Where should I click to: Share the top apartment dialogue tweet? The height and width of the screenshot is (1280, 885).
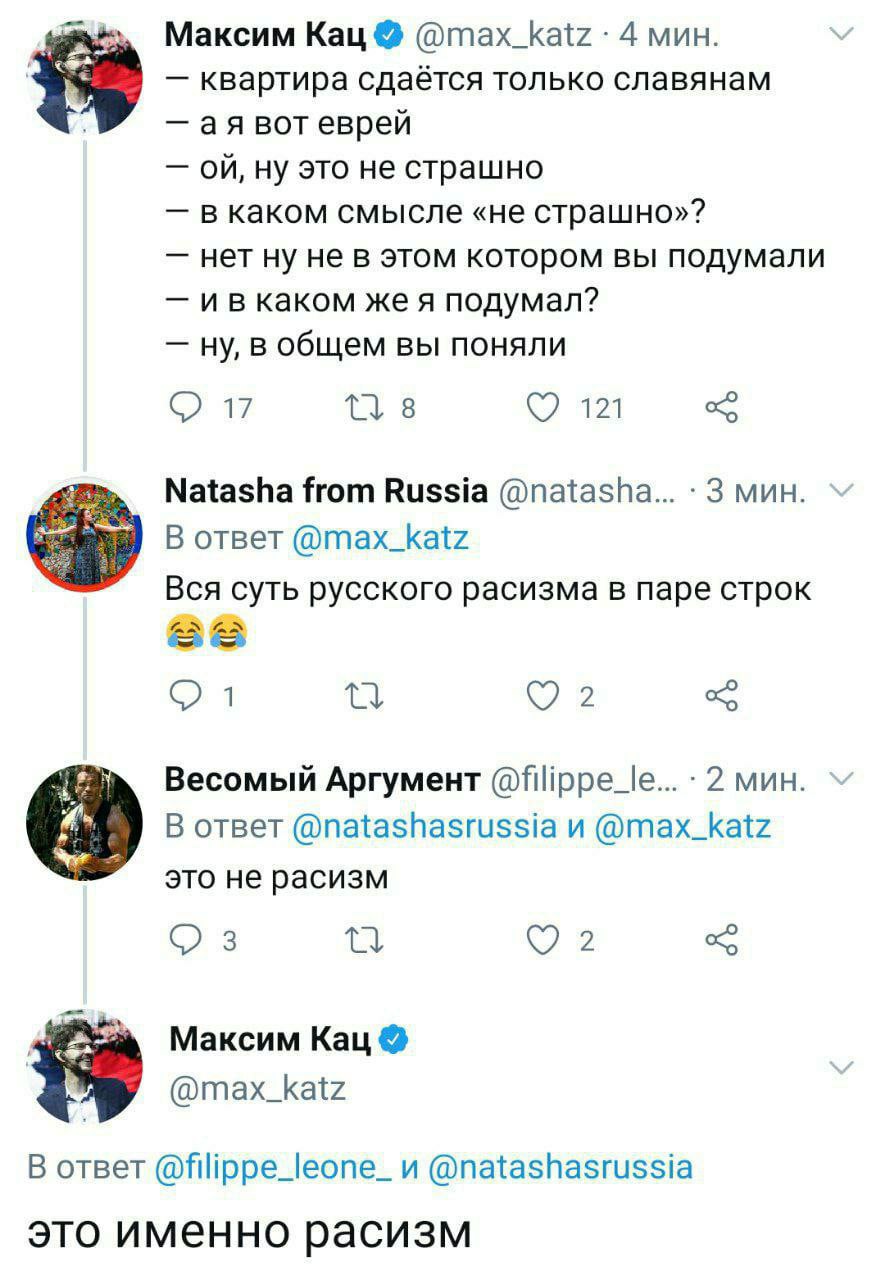720,407
